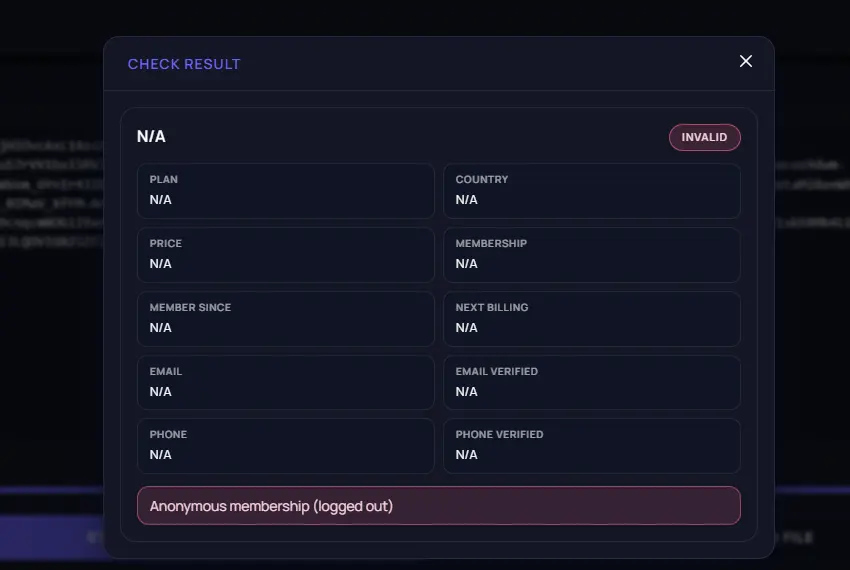Click the N/A value under Next Billing

[466, 328]
